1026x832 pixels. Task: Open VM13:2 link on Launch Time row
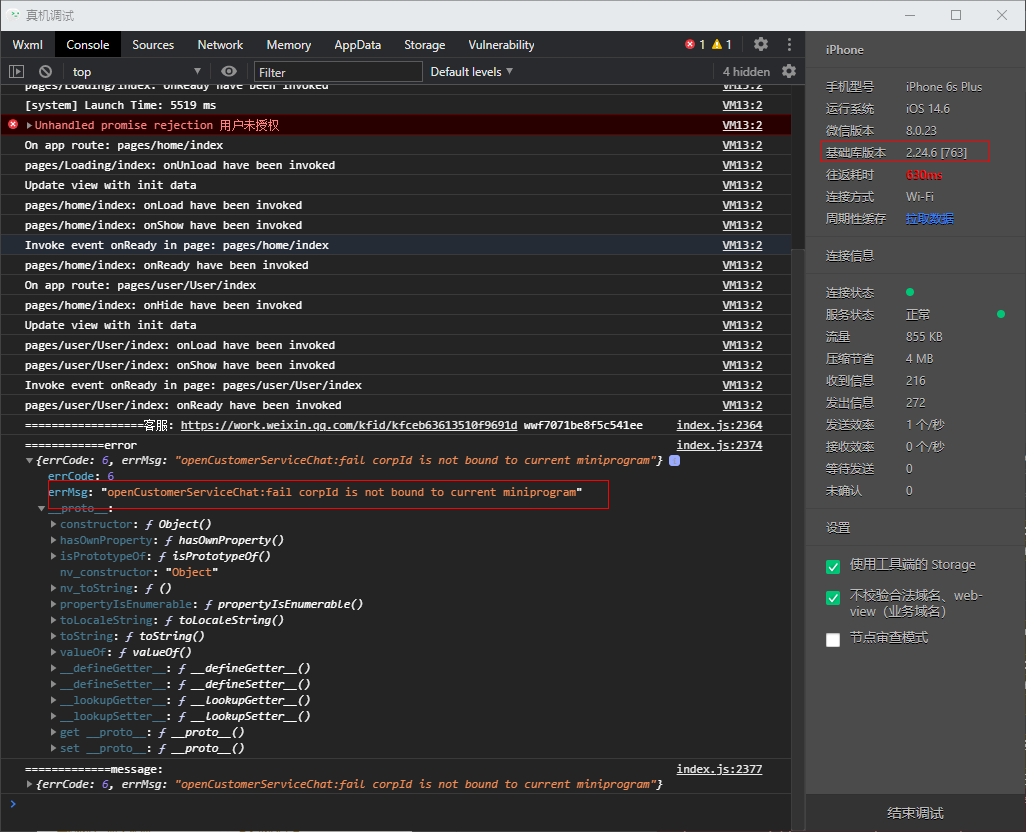click(x=742, y=105)
